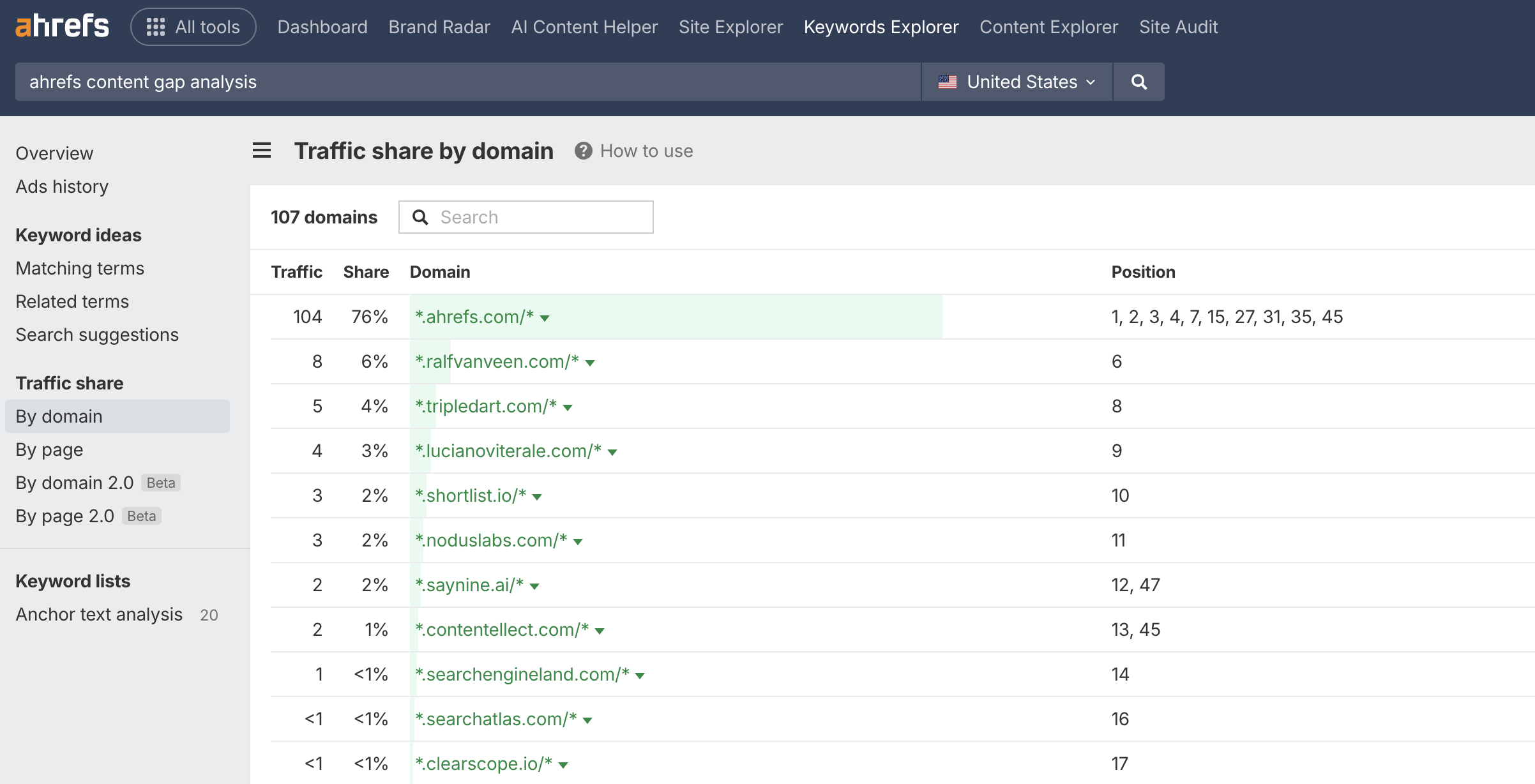Viewport: 1535px width, 784px height.
Task: Select By page under Traffic share
Action: (49, 449)
